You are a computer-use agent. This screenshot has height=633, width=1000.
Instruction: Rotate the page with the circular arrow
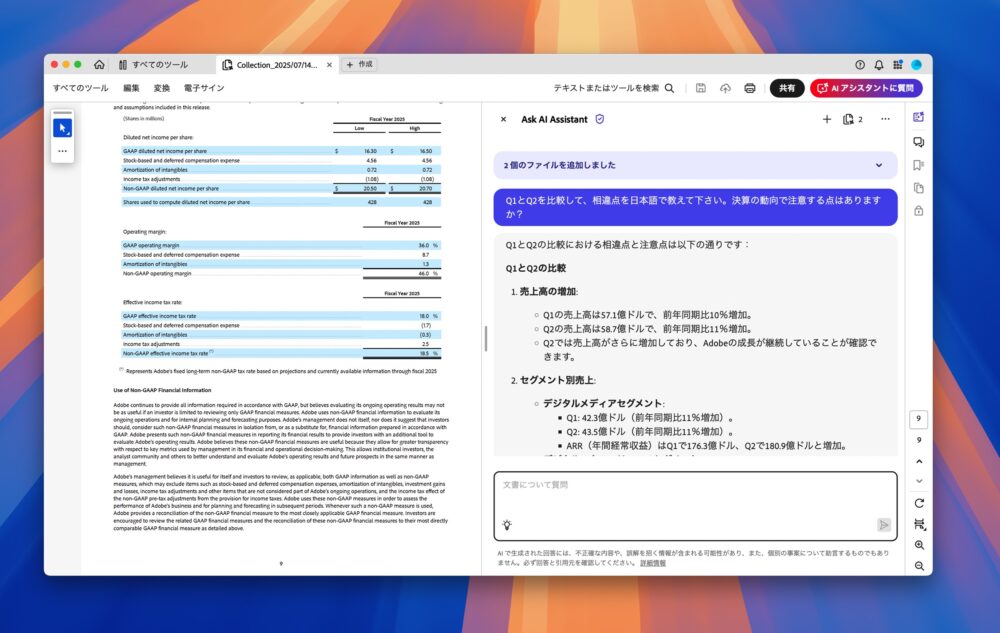[x=919, y=503]
